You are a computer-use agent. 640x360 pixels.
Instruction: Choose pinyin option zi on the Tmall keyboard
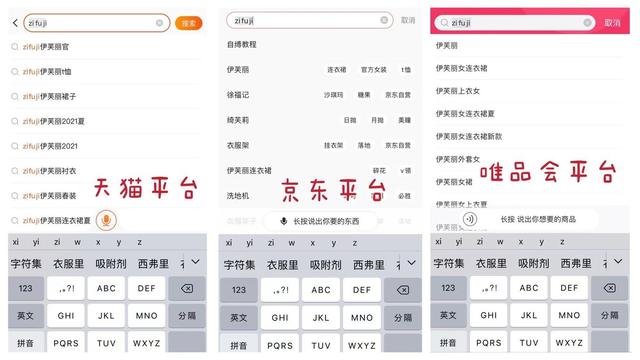(x=57, y=242)
